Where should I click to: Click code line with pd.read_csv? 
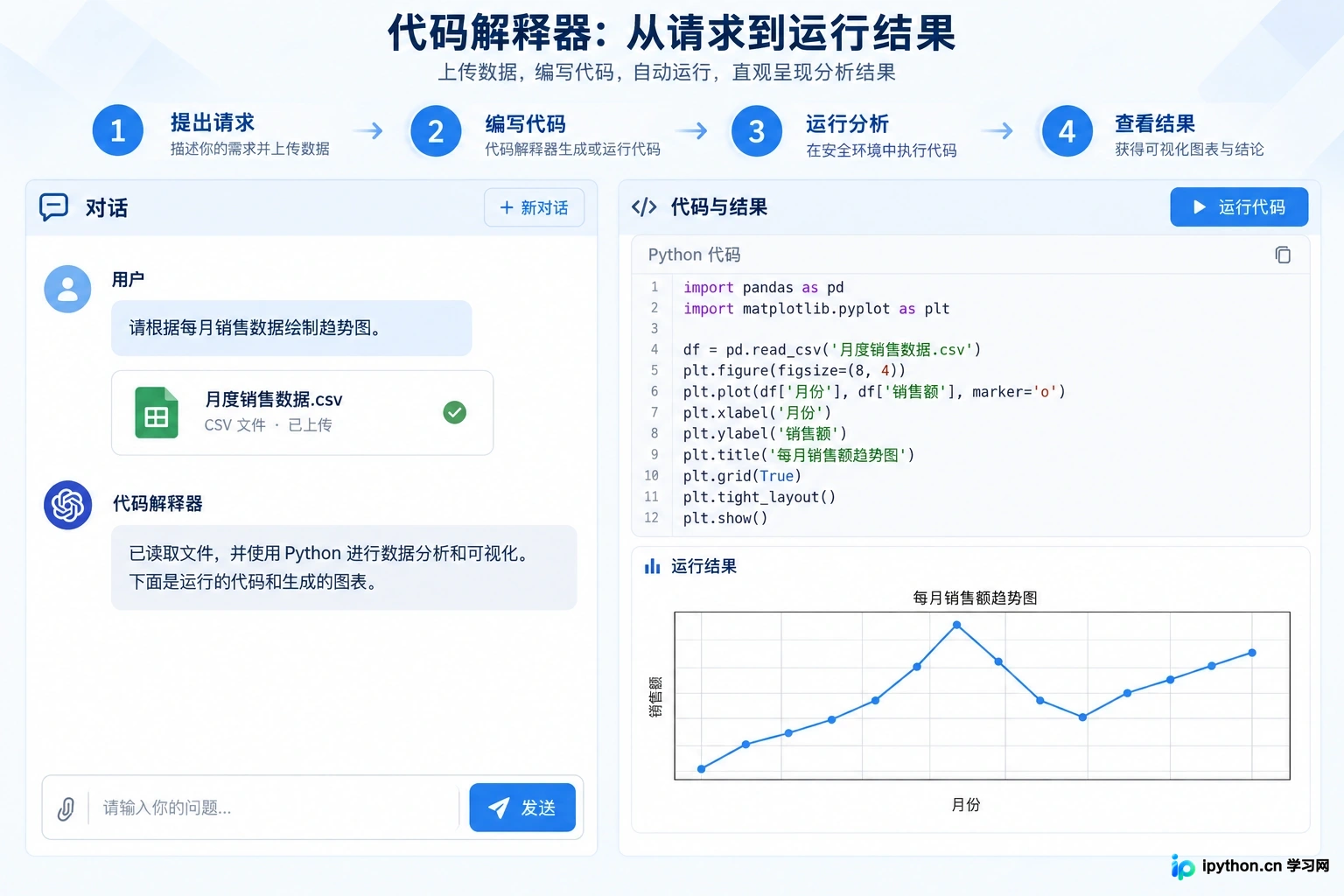(x=831, y=350)
